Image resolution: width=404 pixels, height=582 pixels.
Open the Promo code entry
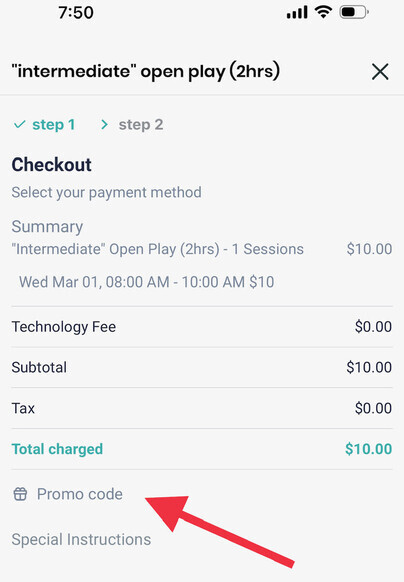pos(79,494)
